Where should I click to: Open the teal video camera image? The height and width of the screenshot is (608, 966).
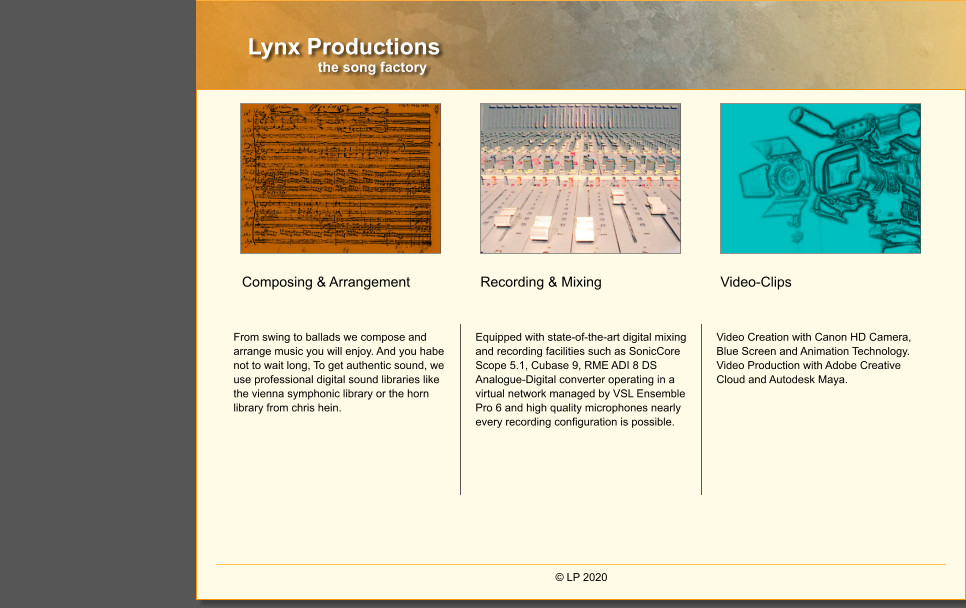coord(820,178)
